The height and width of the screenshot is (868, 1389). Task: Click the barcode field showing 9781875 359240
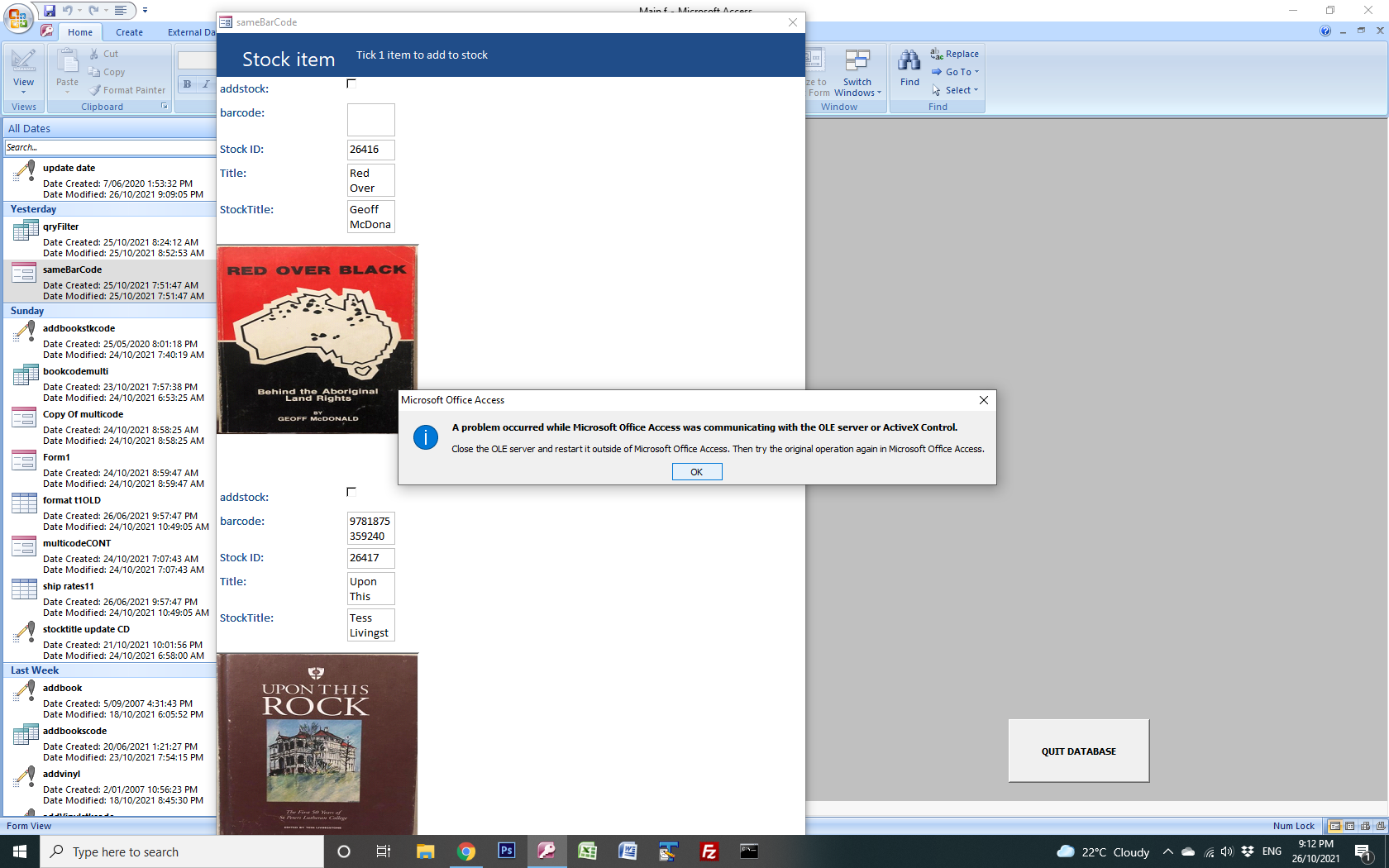370,528
